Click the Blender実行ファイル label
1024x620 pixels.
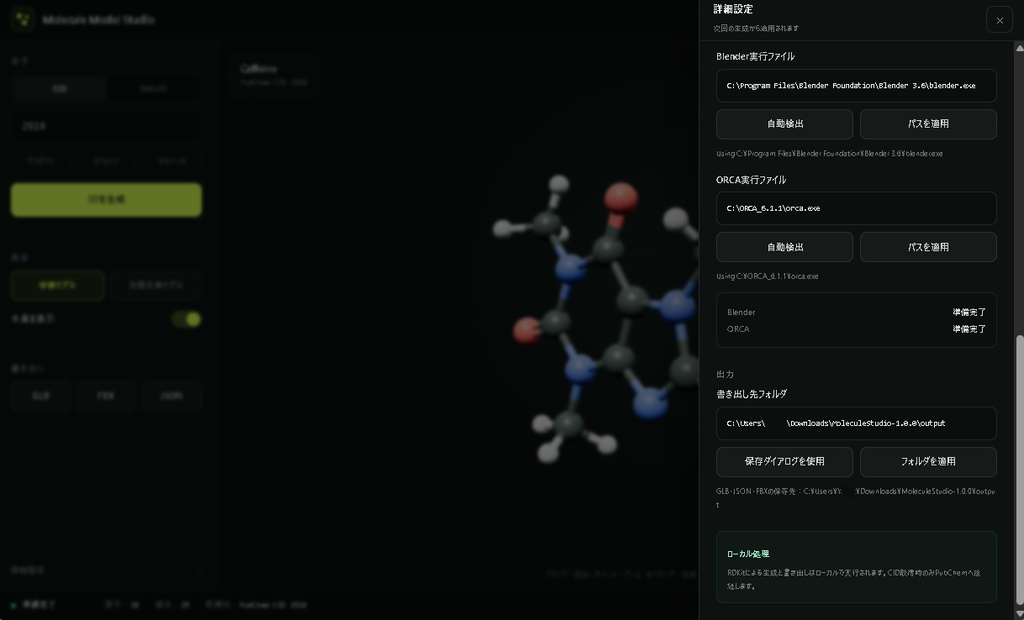point(755,56)
